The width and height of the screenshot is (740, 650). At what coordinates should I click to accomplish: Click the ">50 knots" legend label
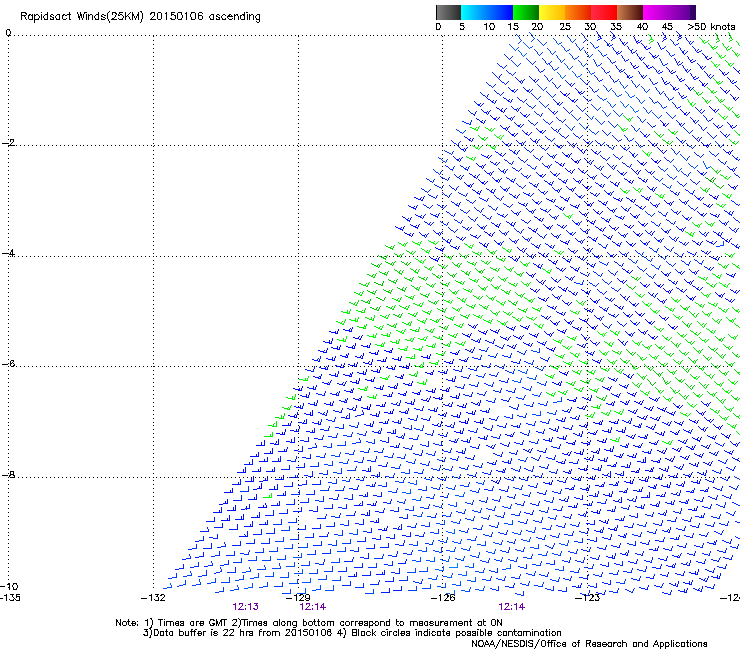(711, 27)
